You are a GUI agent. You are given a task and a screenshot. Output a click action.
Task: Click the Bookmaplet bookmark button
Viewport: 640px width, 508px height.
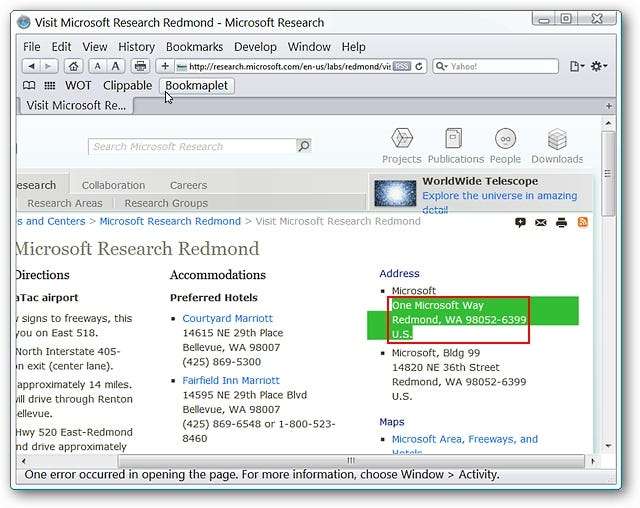(198, 86)
